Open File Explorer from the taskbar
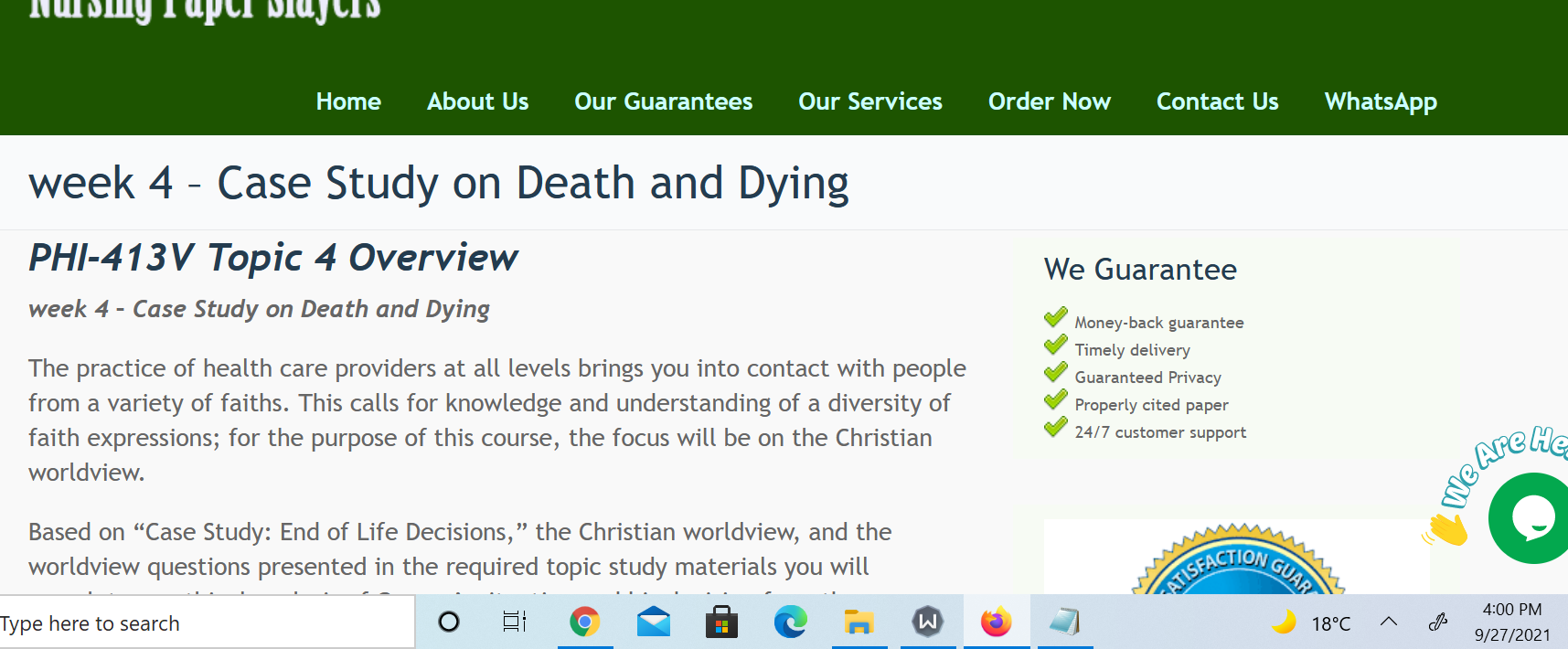This screenshot has height=649, width=1568. [x=859, y=622]
